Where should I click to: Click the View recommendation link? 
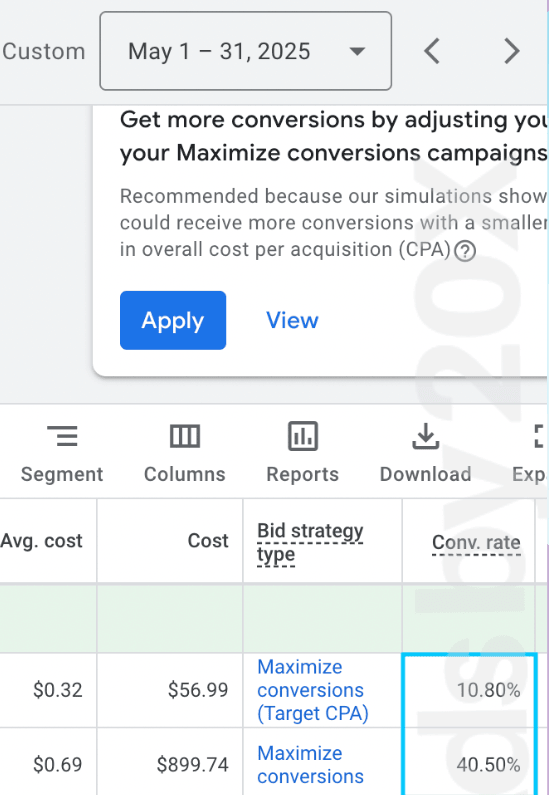coord(292,320)
